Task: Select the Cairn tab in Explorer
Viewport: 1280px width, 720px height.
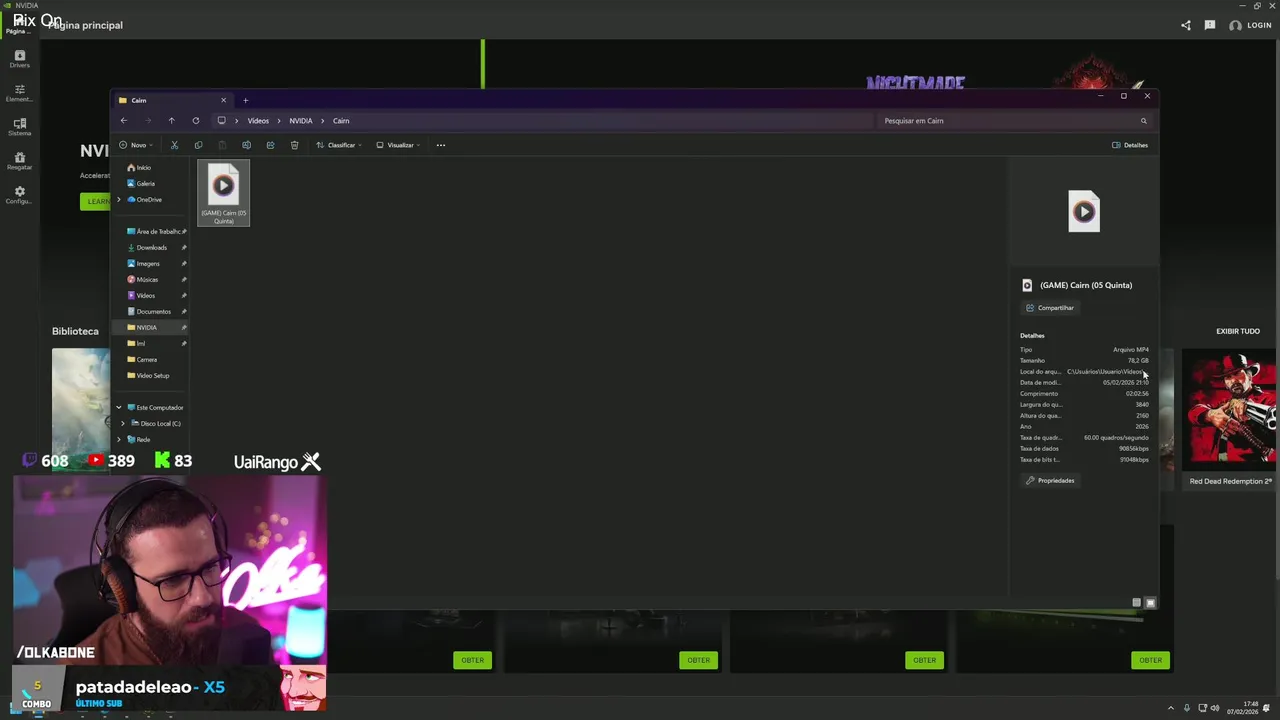Action: (x=172, y=100)
